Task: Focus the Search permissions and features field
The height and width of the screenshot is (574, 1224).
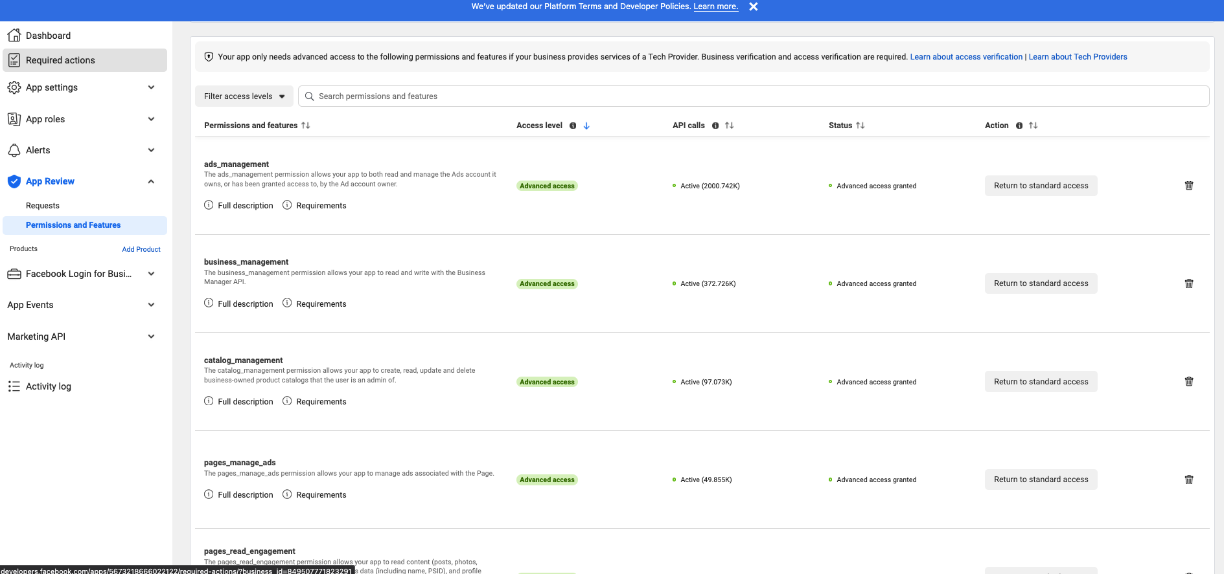Action: pos(754,96)
